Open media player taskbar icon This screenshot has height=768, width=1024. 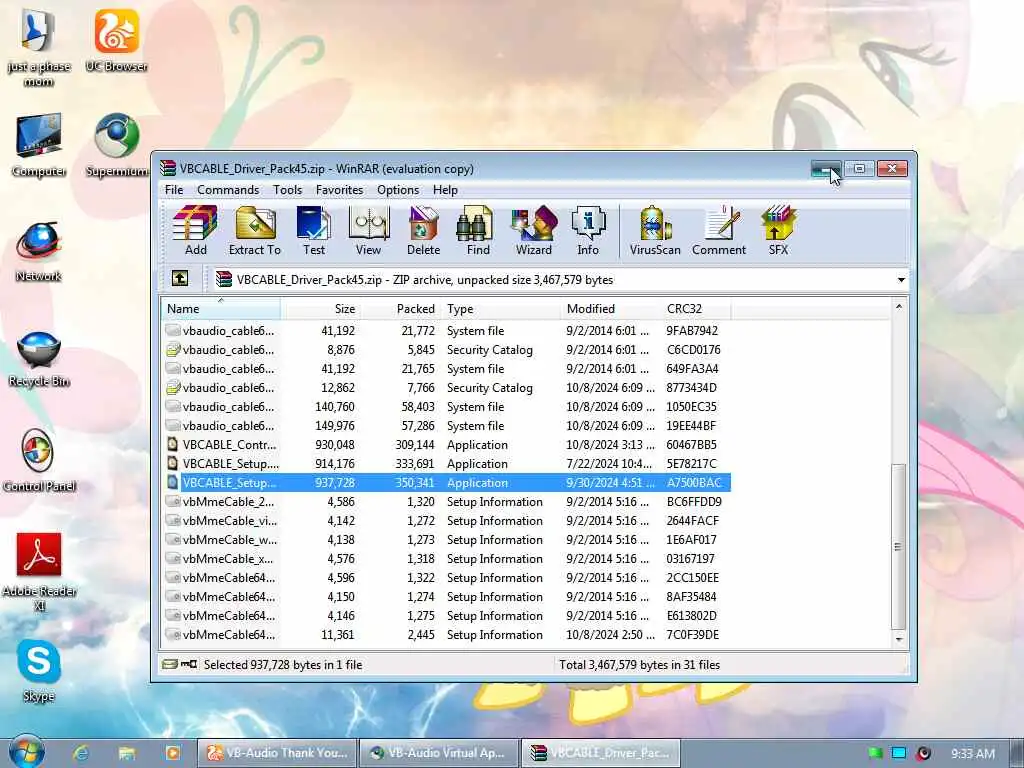(172, 753)
